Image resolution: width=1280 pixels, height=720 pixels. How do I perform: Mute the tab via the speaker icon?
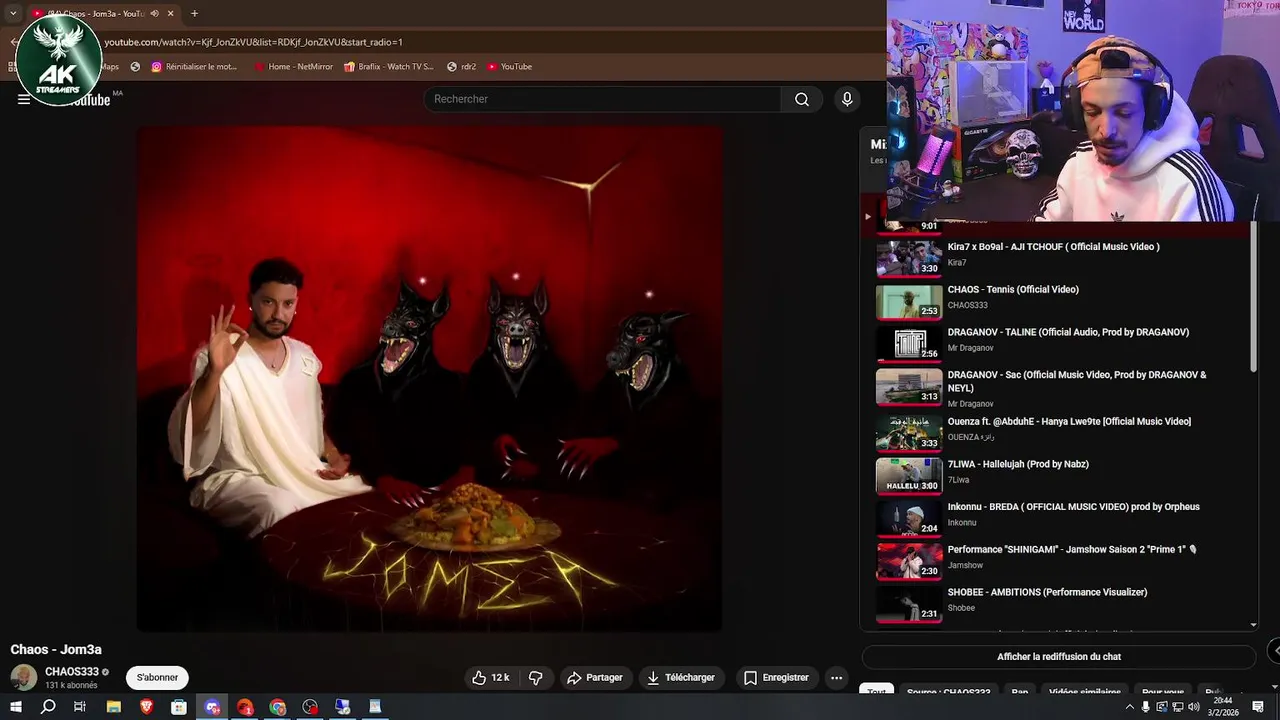coord(154,13)
